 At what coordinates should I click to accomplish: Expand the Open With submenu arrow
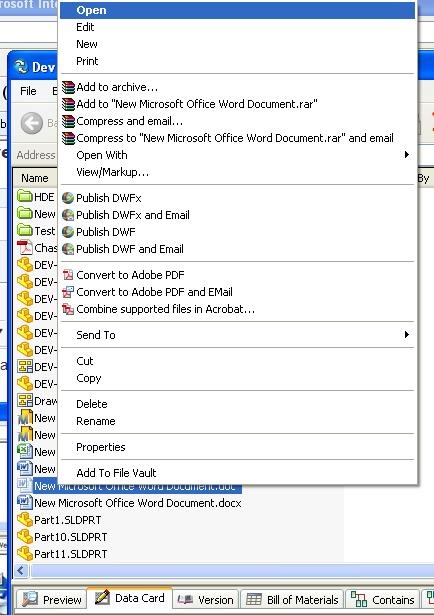click(407, 155)
